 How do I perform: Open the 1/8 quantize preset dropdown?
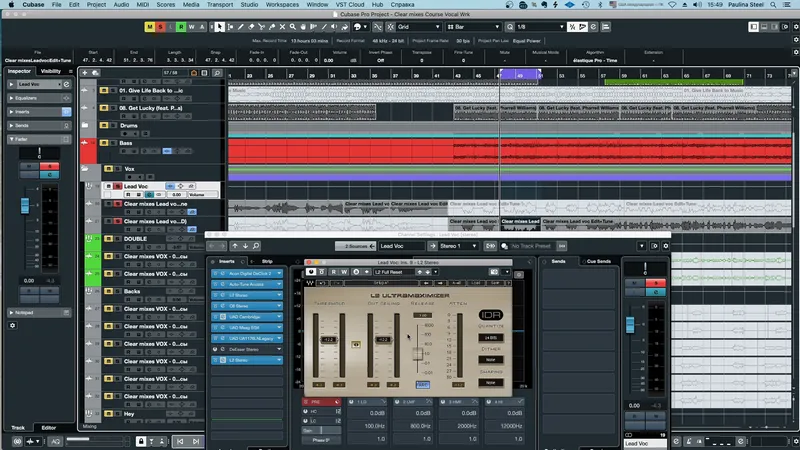point(540,27)
